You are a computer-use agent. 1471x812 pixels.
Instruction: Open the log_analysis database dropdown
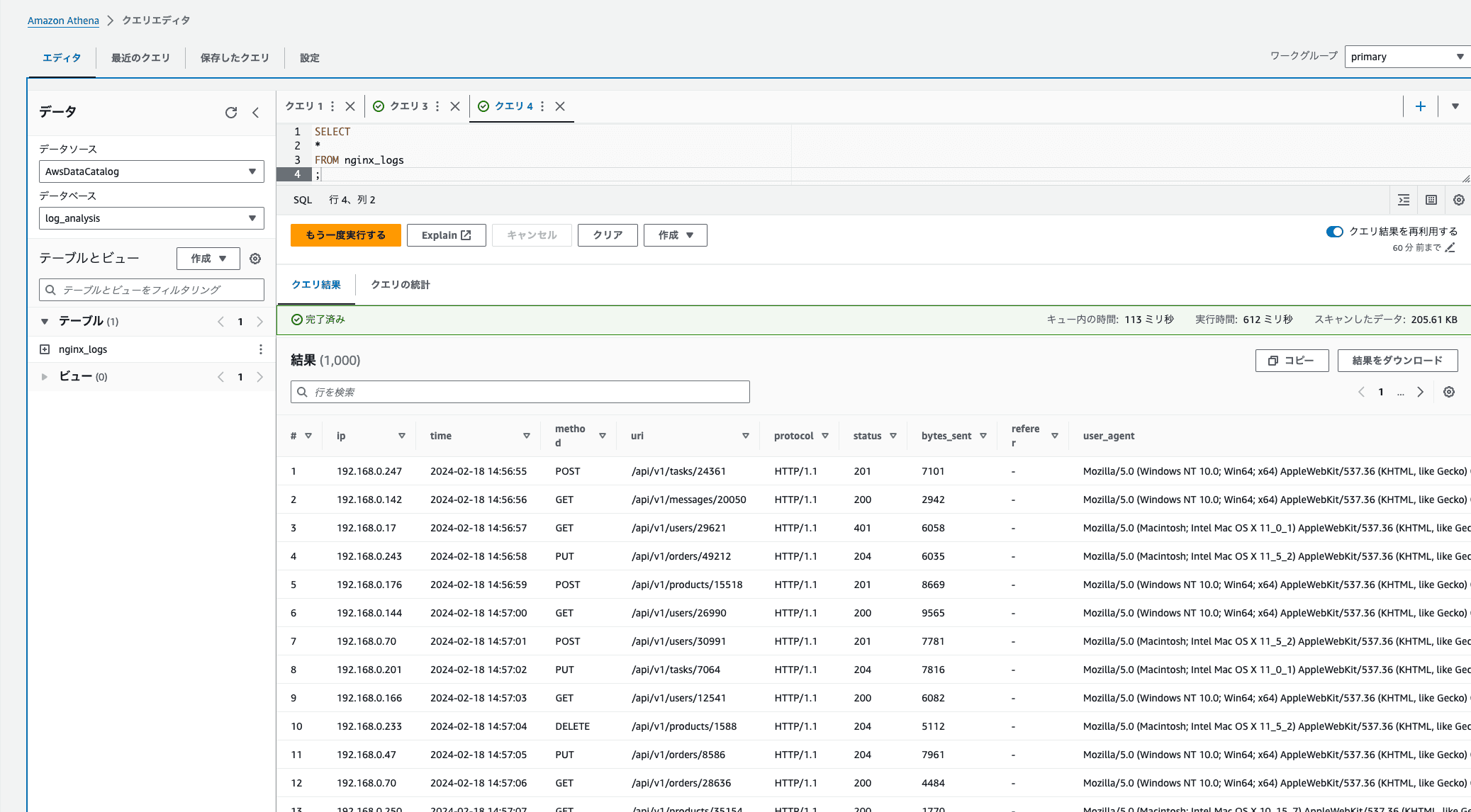tap(151, 218)
